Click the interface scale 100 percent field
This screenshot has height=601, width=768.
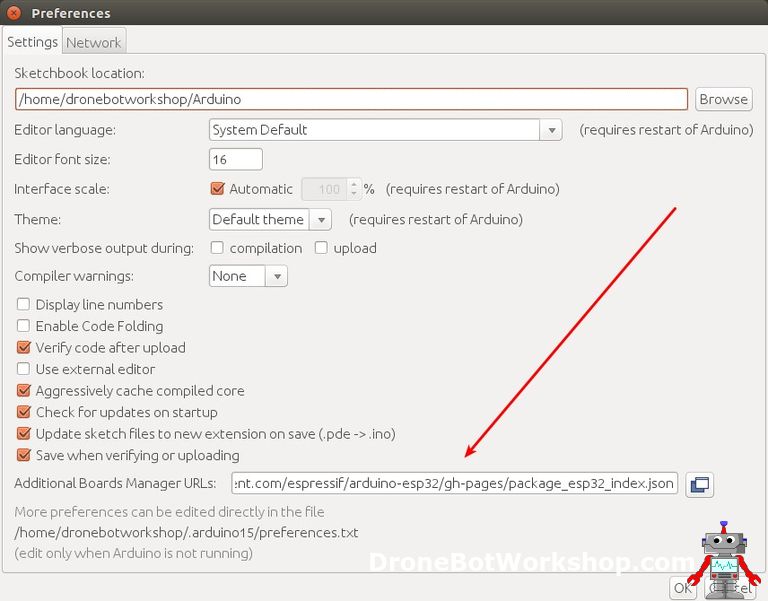tap(325, 189)
